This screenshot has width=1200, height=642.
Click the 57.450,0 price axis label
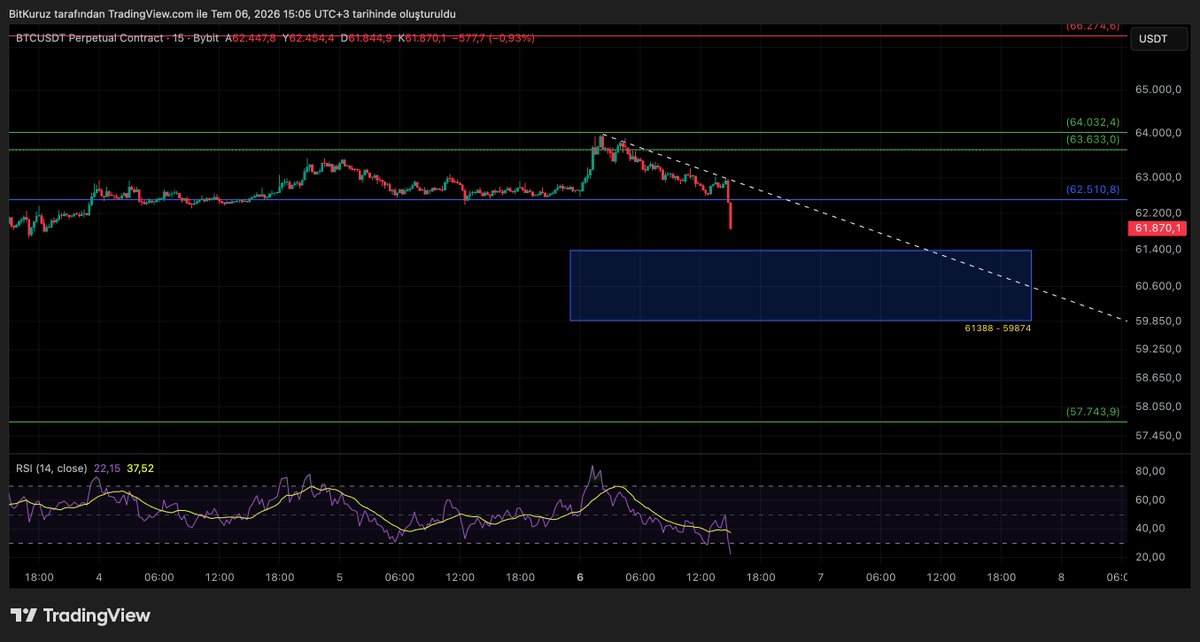coord(1158,436)
